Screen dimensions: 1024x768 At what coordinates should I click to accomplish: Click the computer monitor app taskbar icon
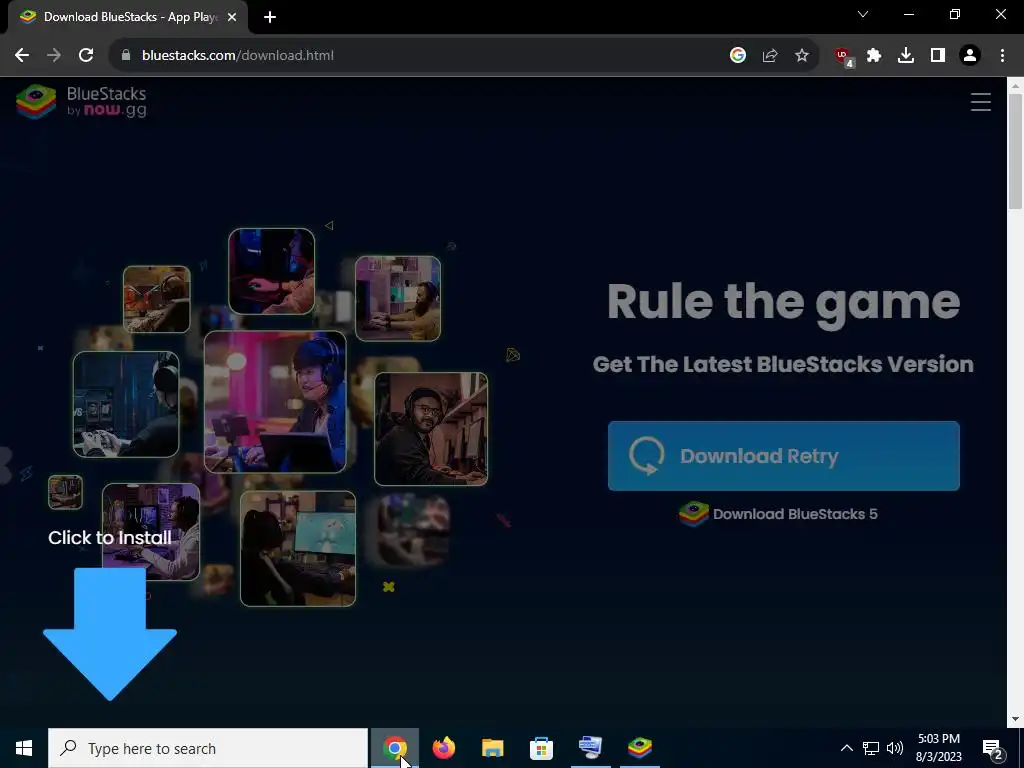tap(590, 748)
